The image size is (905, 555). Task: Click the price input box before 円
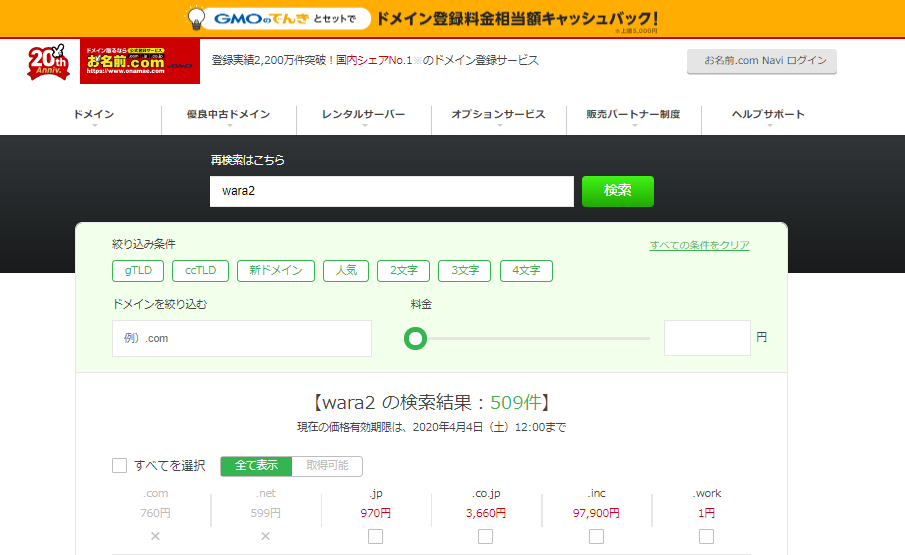pos(707,338)
